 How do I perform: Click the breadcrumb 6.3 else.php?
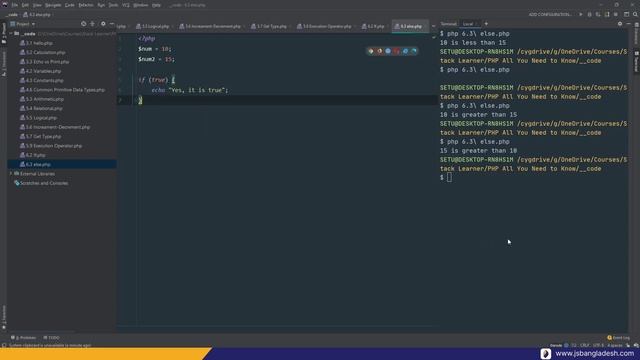tap(37, 15)
